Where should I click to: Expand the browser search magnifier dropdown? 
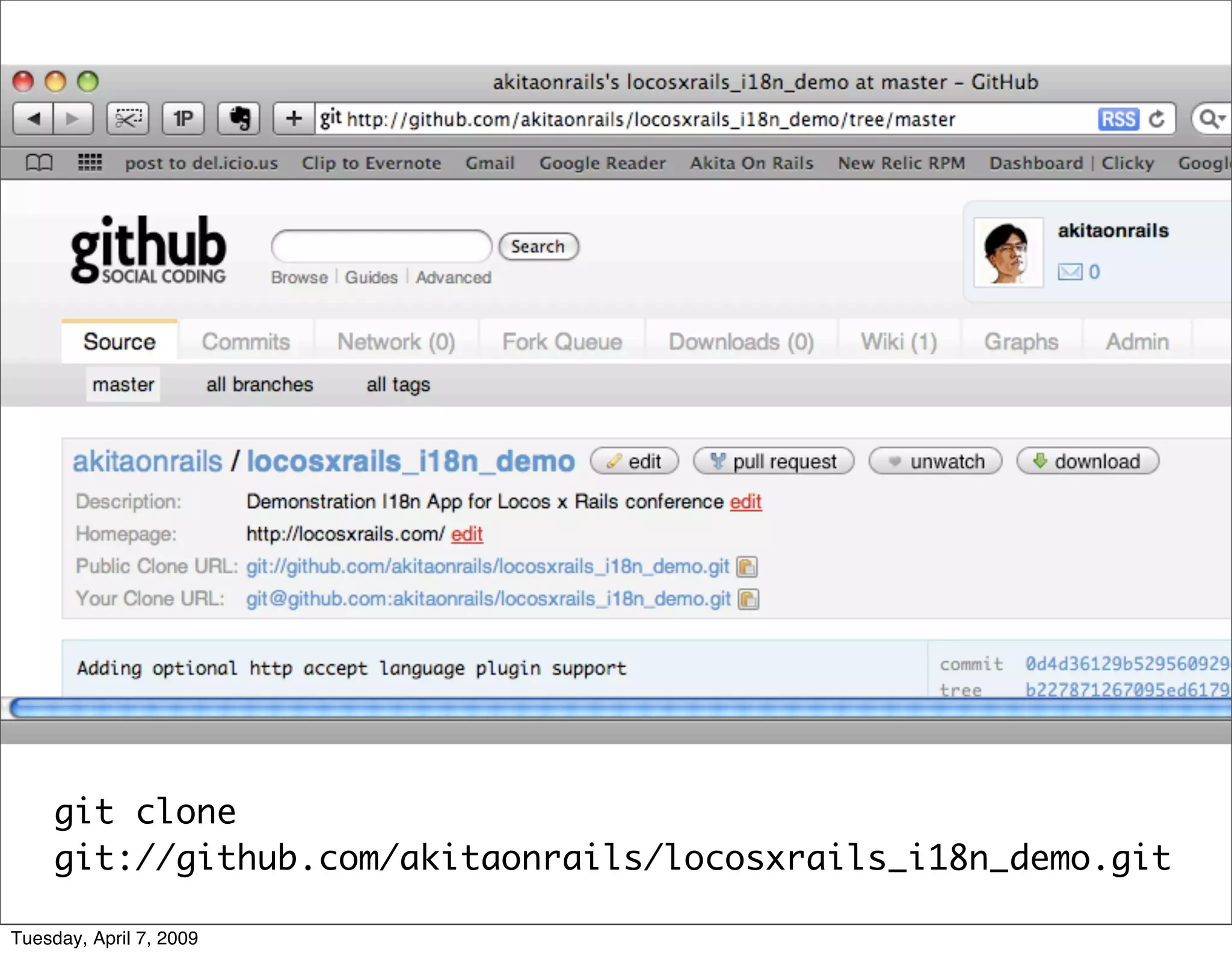click(1212, 119)
